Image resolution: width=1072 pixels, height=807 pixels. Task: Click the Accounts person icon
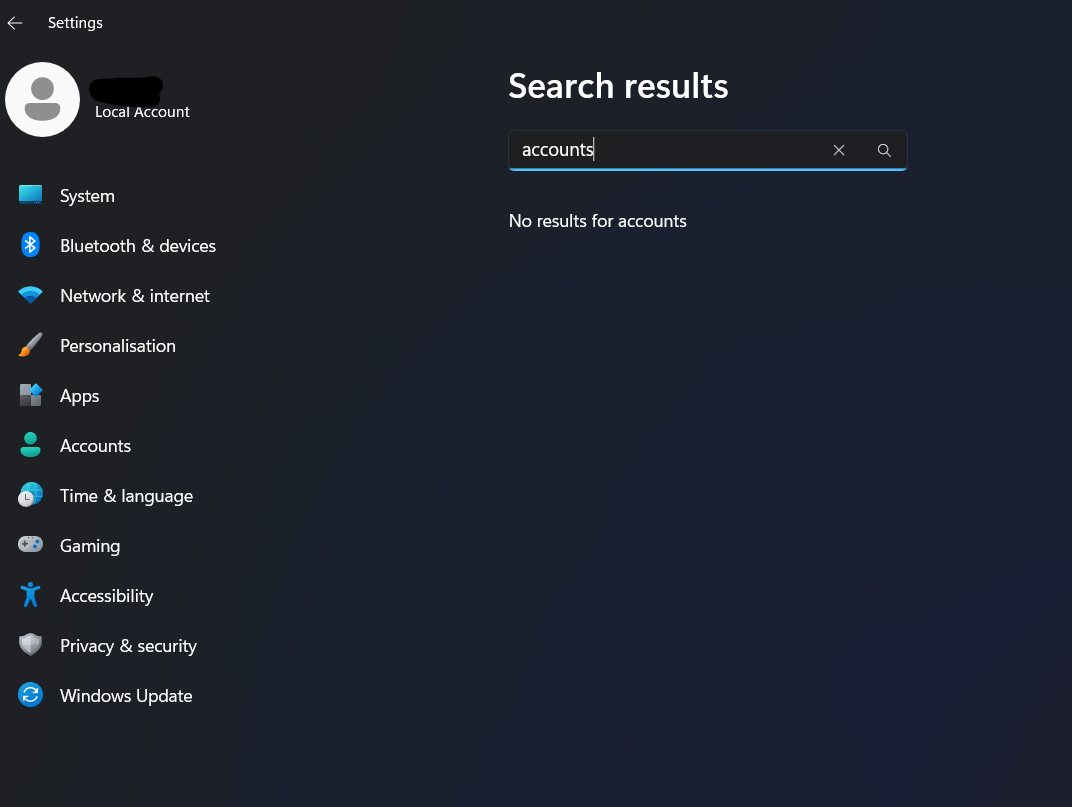click(30, 445)
